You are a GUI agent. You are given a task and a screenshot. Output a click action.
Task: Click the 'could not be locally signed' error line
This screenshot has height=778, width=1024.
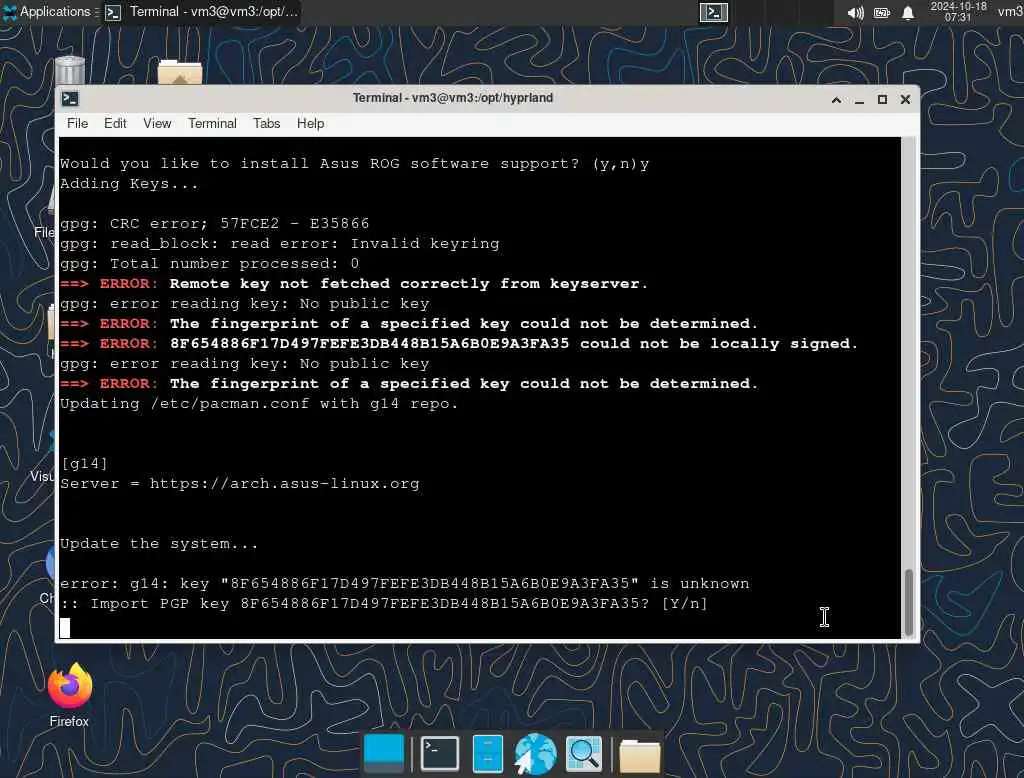pos(458,344)
